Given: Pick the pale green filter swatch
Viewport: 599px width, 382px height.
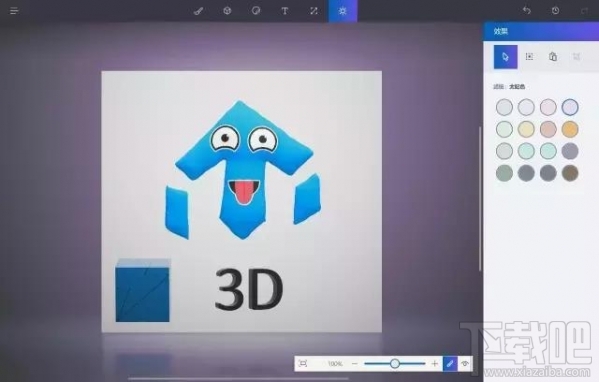Looking at the screenshot, I should click(504, 129).
